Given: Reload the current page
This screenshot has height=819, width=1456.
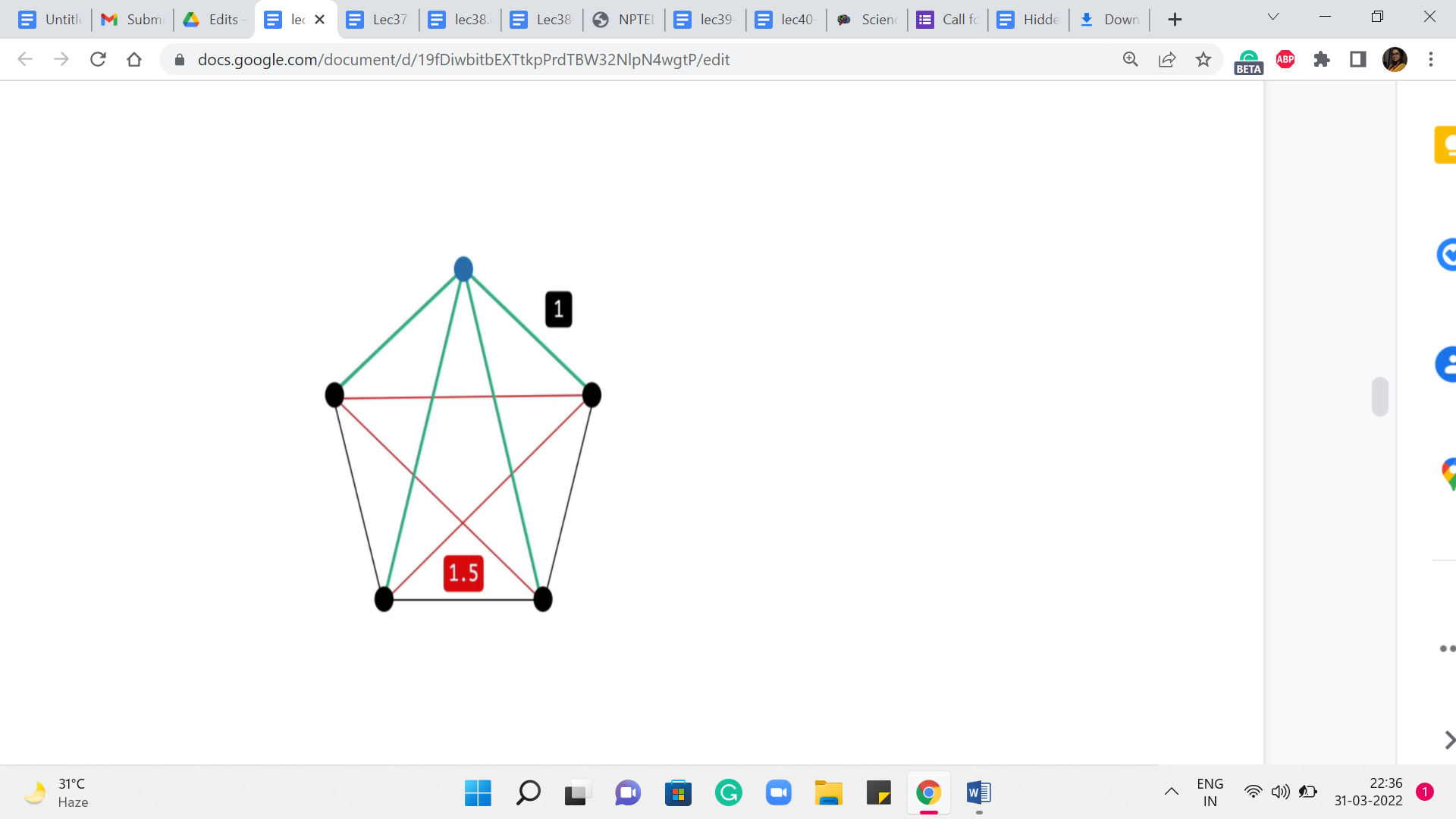Looking at the screenshot, I should click(98, 59).
